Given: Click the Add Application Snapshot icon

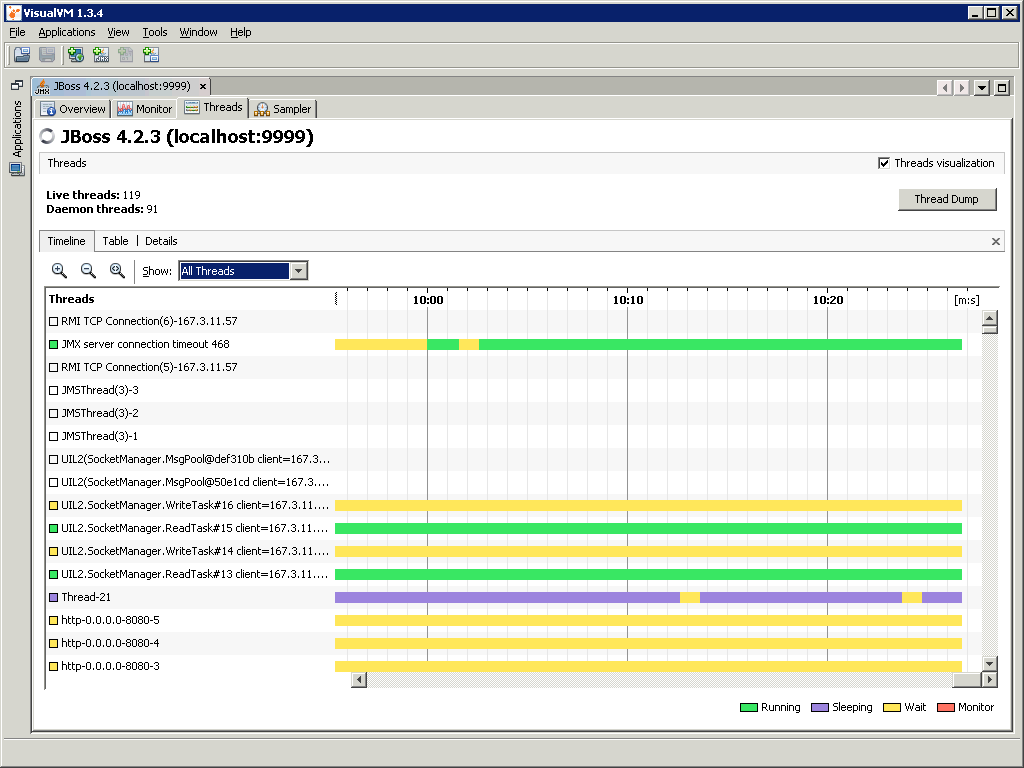Looking at the screenshot, I should (151, 55).
